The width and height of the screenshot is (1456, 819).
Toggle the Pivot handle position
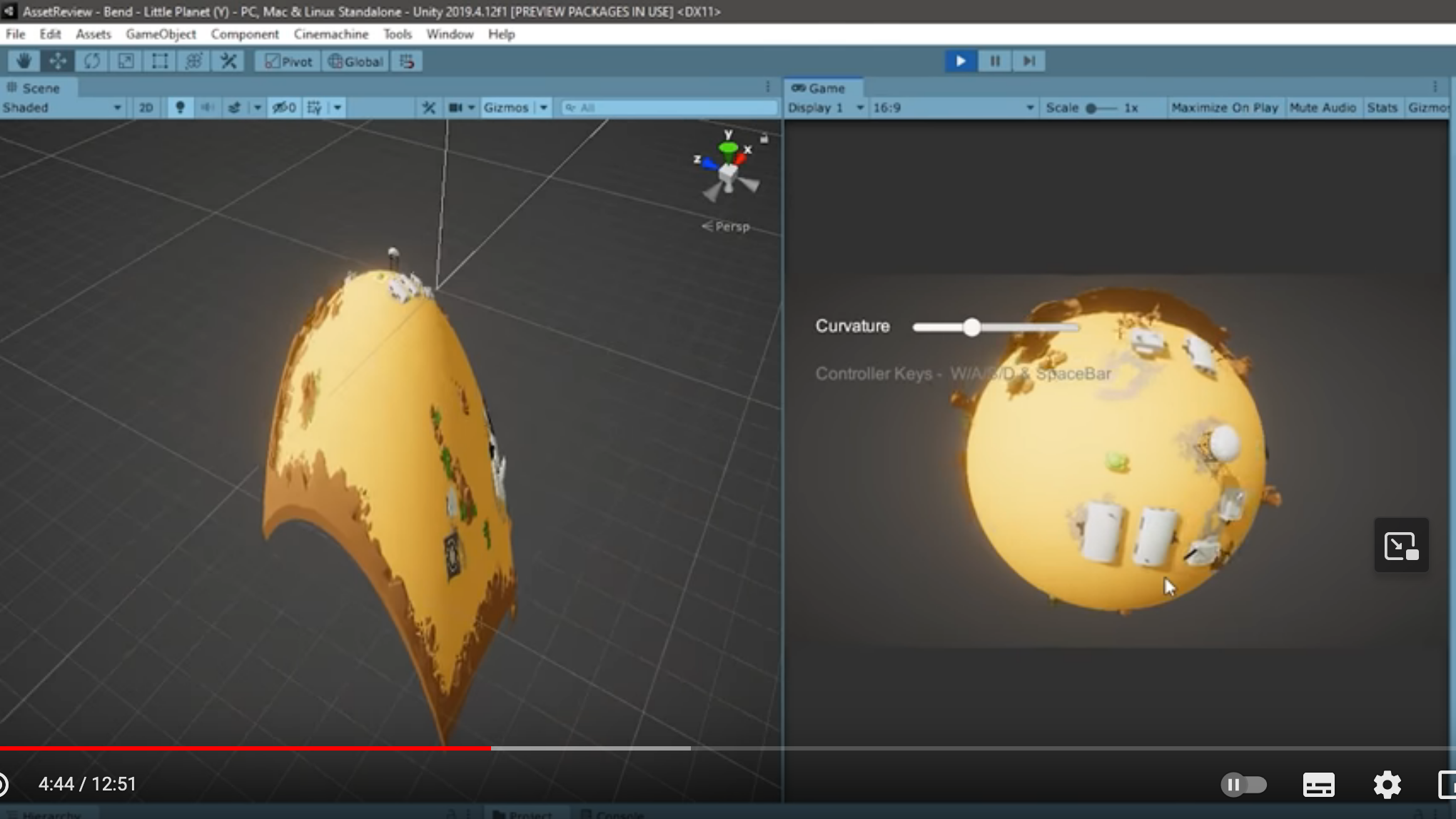[x=288, y=61]
